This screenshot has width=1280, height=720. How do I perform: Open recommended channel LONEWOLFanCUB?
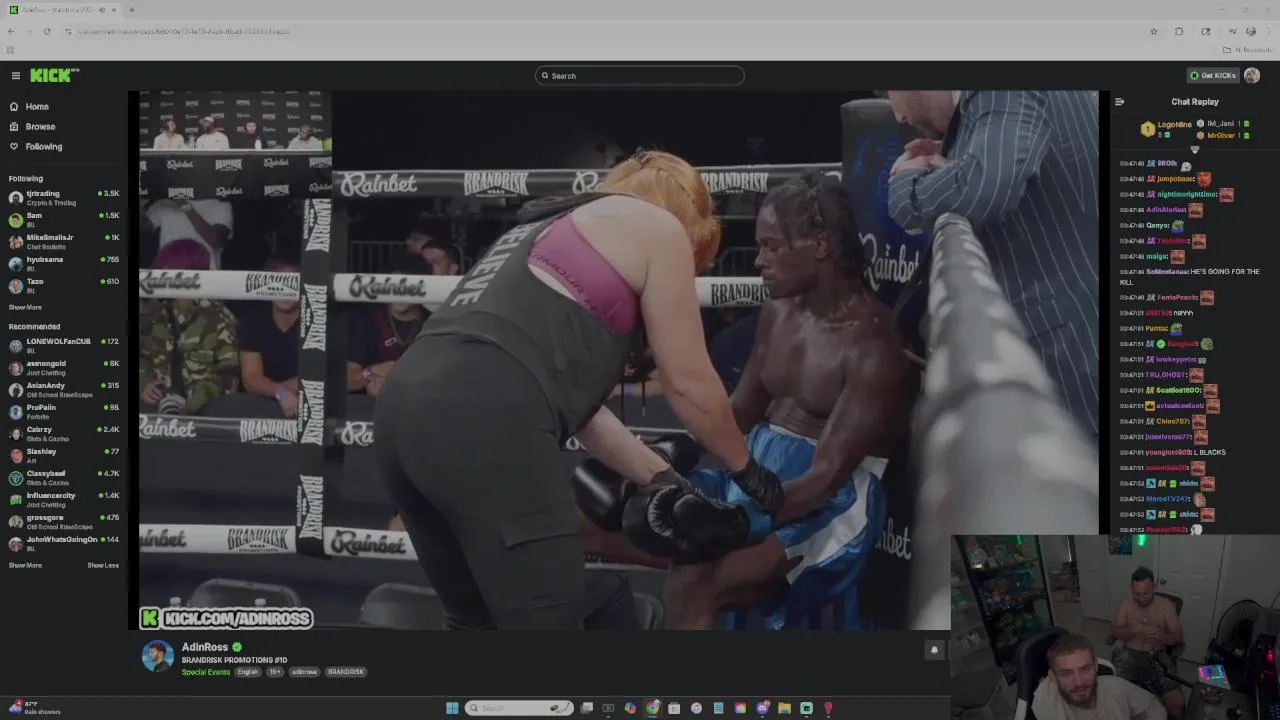(63, 345)
